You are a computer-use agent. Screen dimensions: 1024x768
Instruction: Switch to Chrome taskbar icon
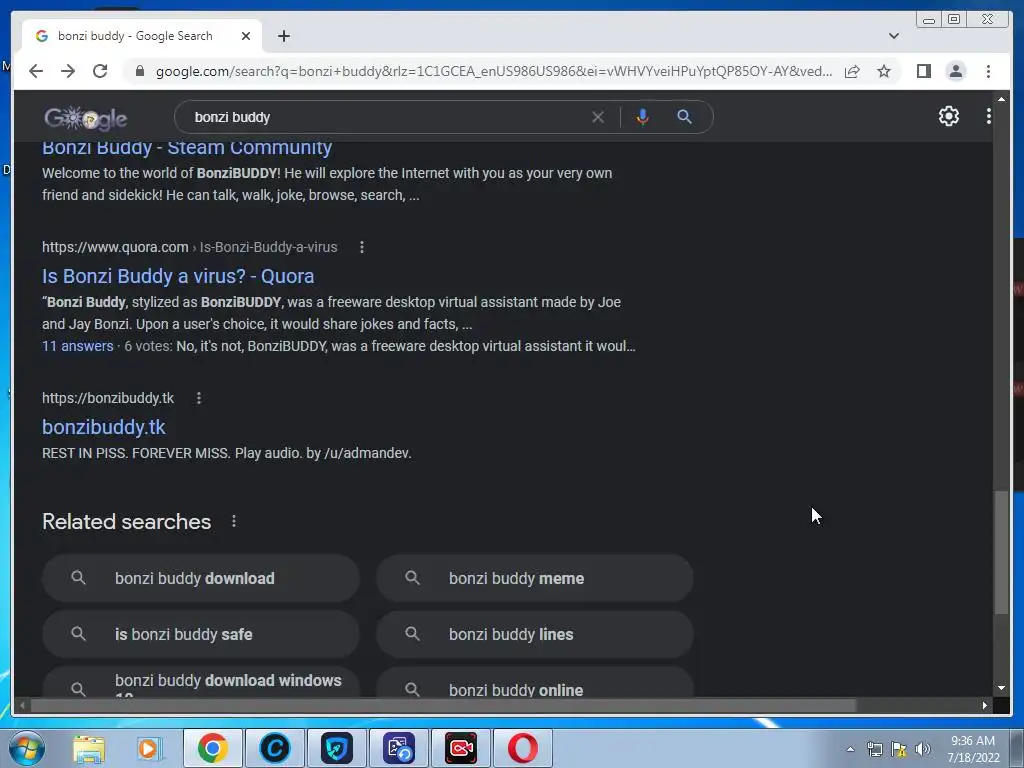pyautogui.click(x=212, y=748)
